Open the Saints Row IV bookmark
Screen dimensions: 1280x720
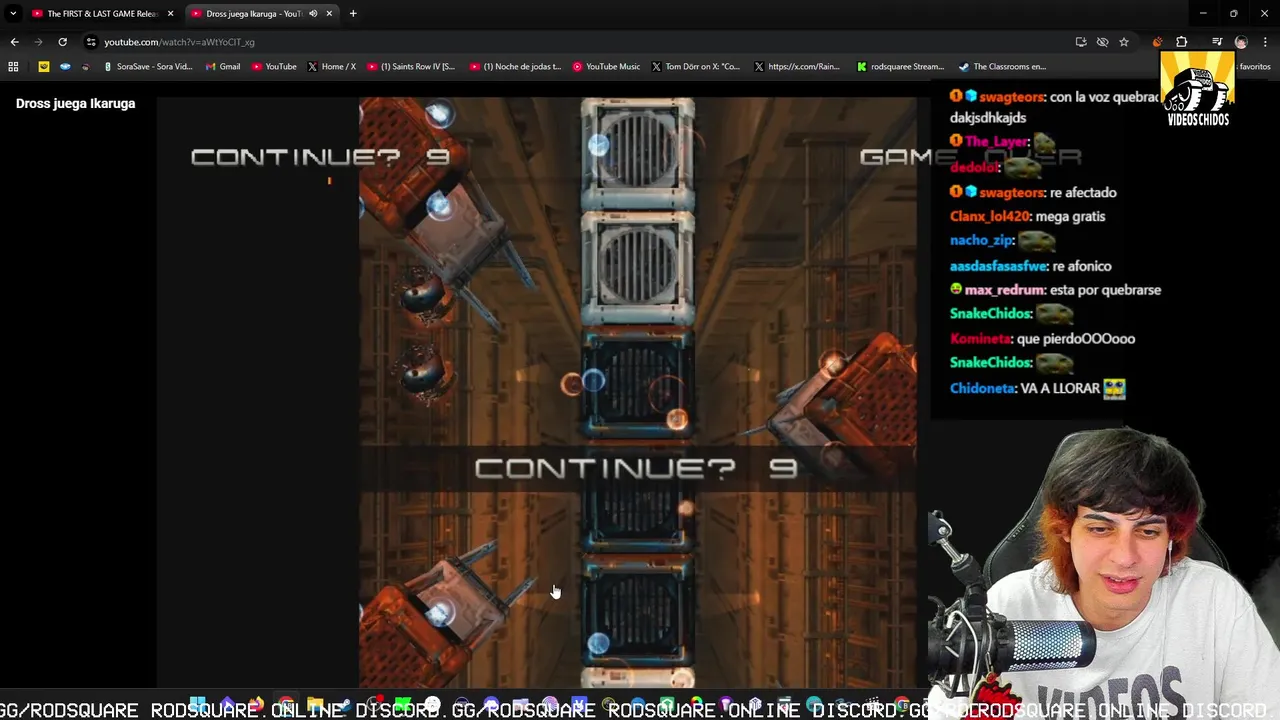point(411,67)
